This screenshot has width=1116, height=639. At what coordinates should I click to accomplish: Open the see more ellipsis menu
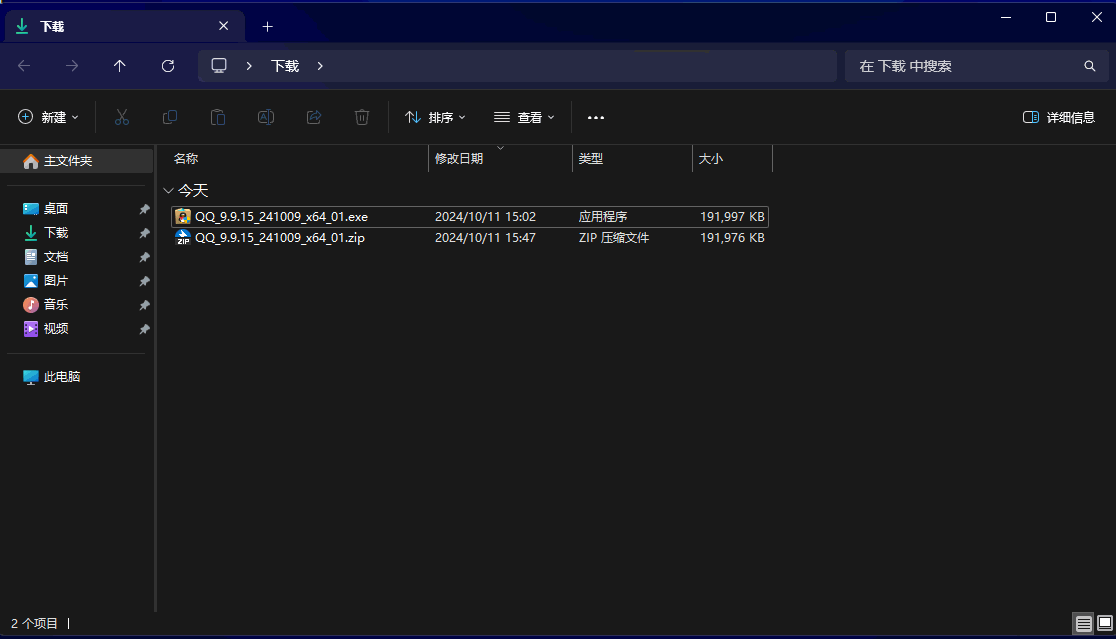pos(596,117)
